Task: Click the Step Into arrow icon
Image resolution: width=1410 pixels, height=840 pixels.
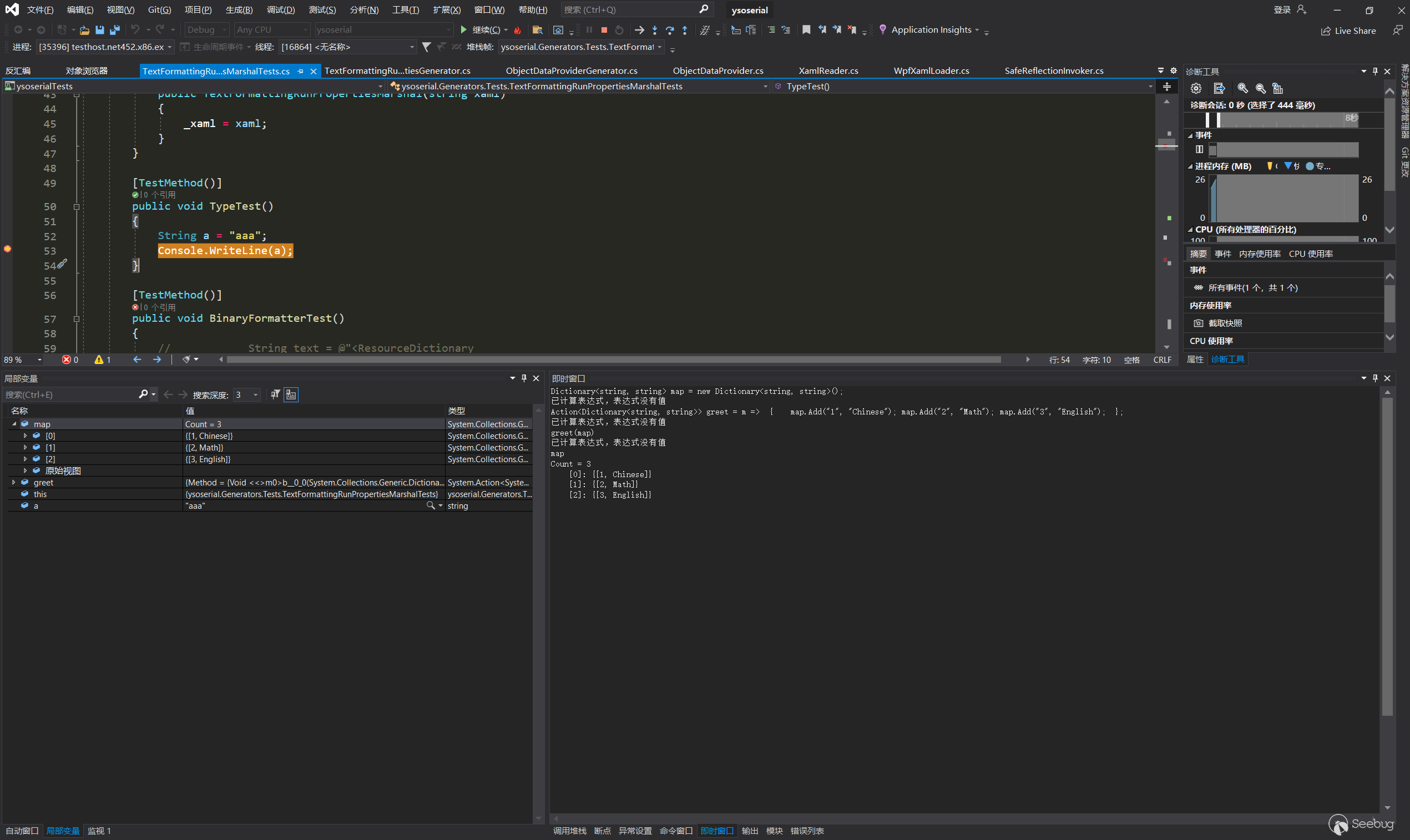Action: tap(654, 30)
